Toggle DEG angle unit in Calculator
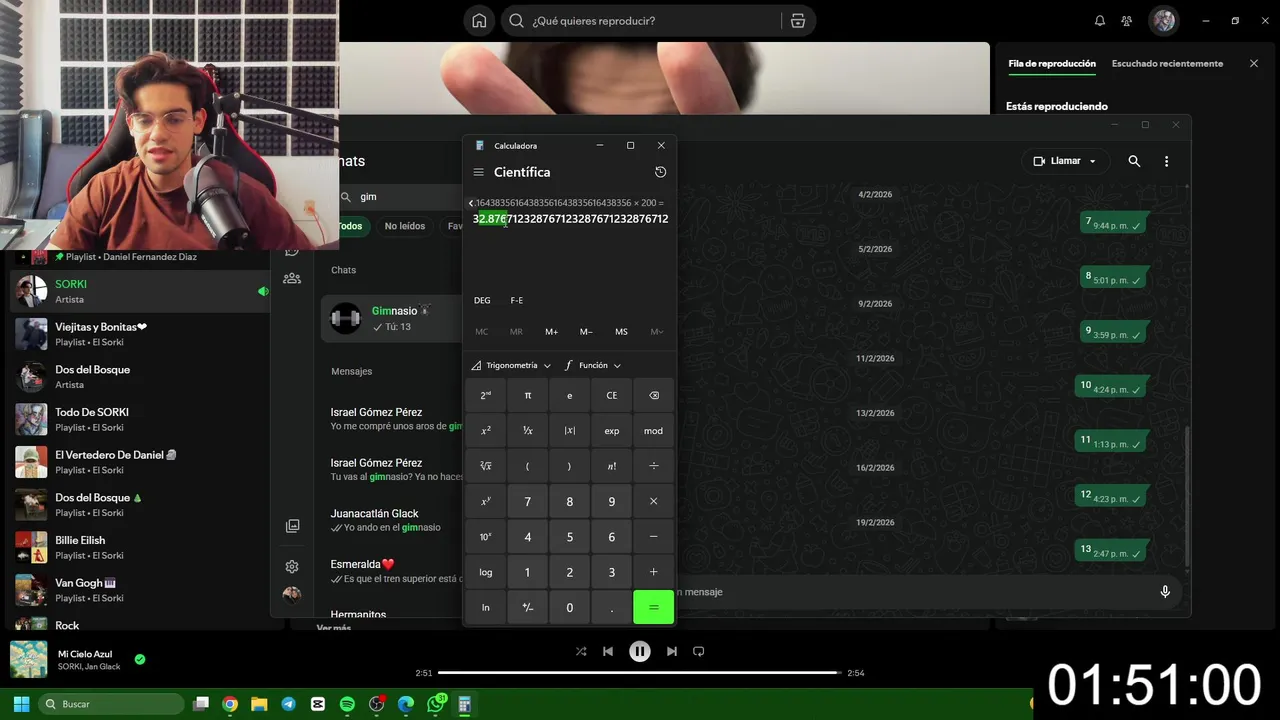This screenshot has width=1280, height=720. (482, 300)
